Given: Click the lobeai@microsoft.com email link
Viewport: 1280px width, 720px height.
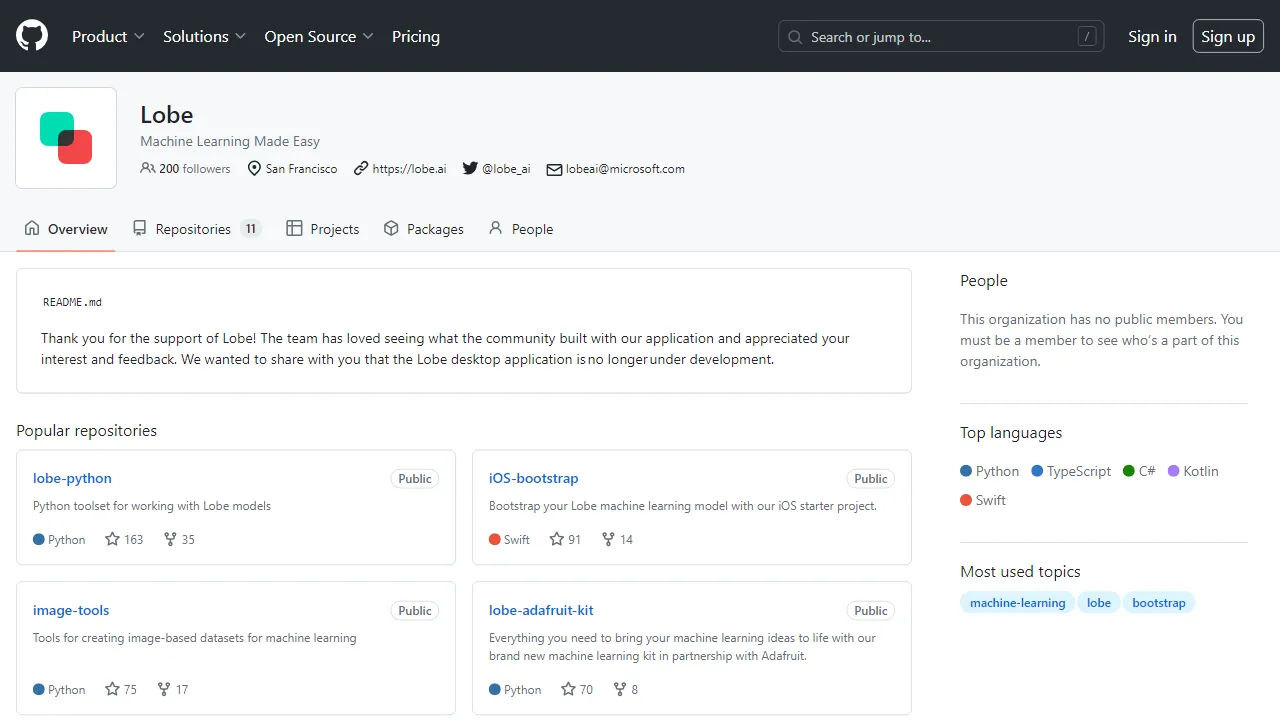Looking at the screenshot, I should coord(625,169).
